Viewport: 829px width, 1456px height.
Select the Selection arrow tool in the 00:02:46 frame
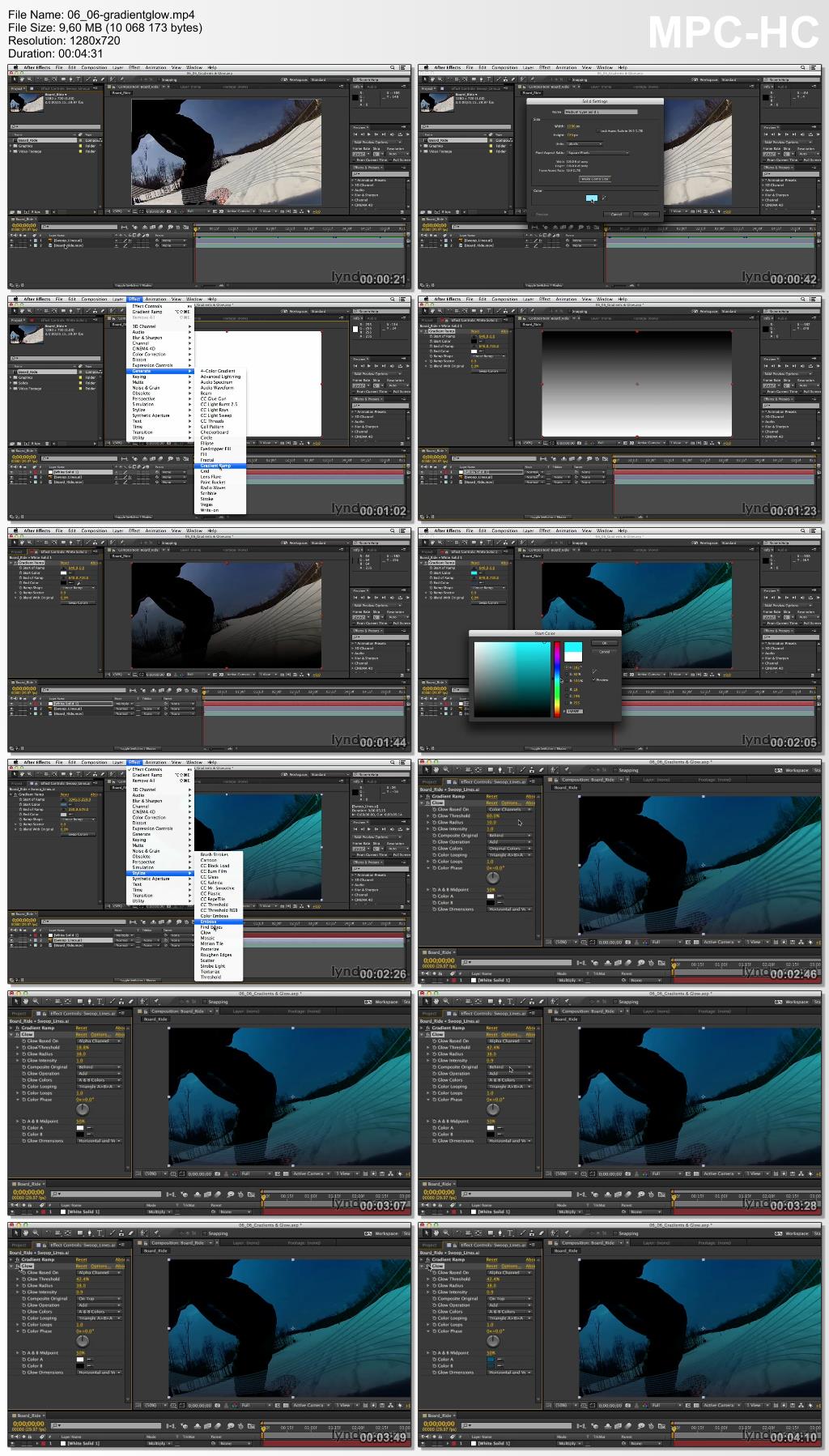[426, 770]
